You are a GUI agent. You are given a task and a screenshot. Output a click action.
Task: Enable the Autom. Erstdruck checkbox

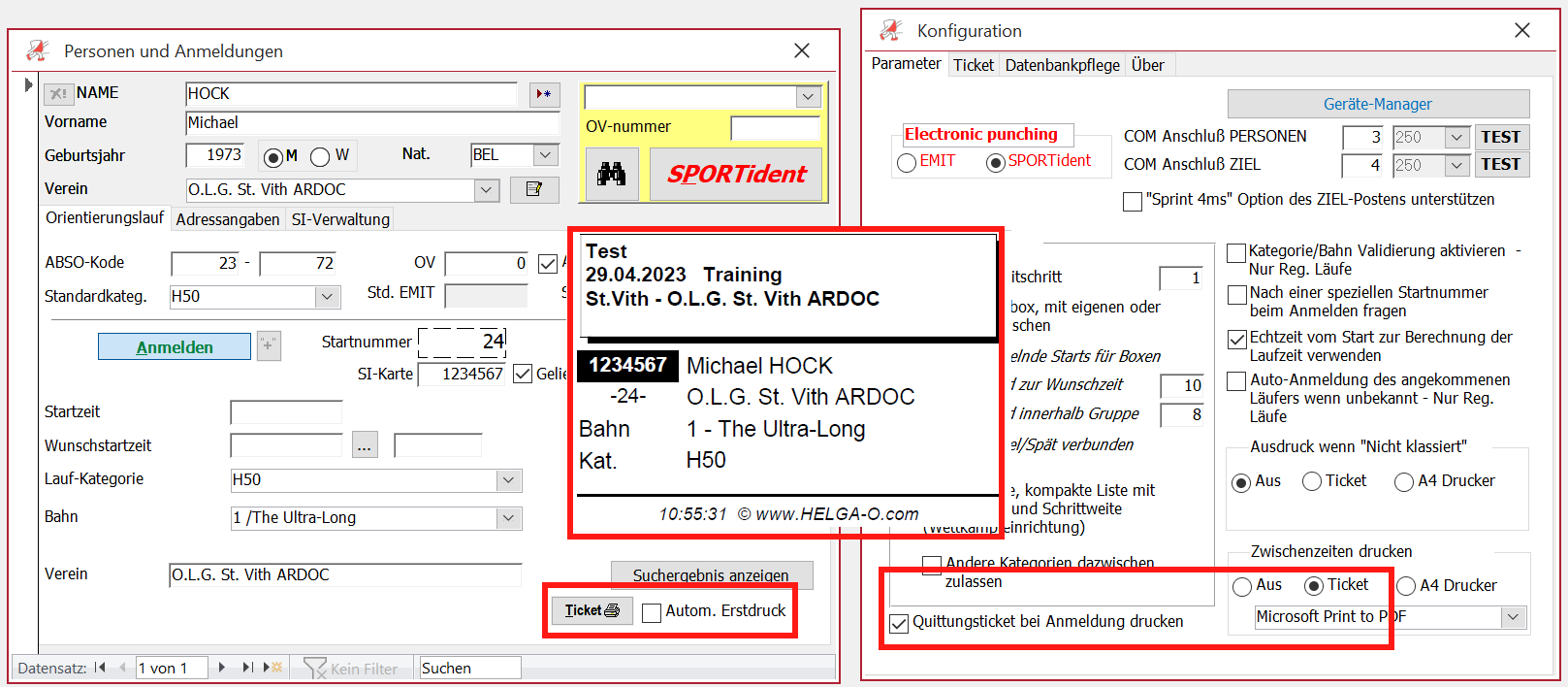pos(652,612)
